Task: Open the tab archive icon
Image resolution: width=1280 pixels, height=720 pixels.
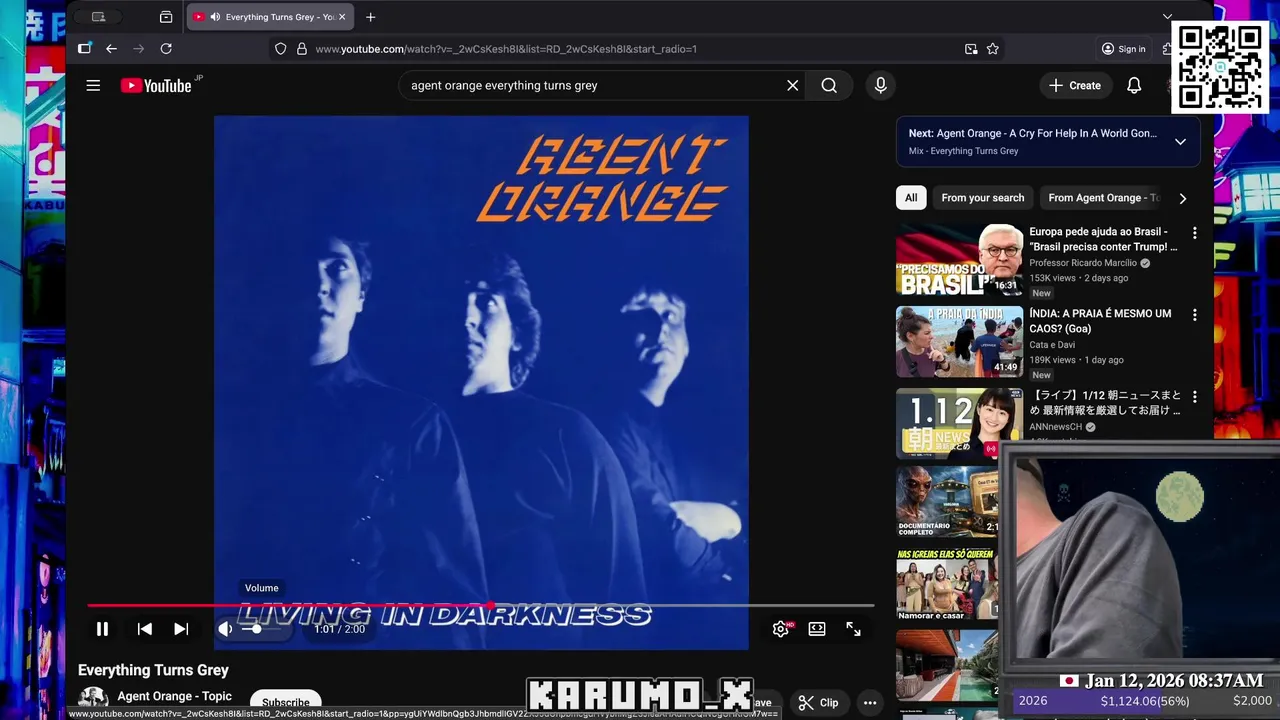Action: click(166, 17)
